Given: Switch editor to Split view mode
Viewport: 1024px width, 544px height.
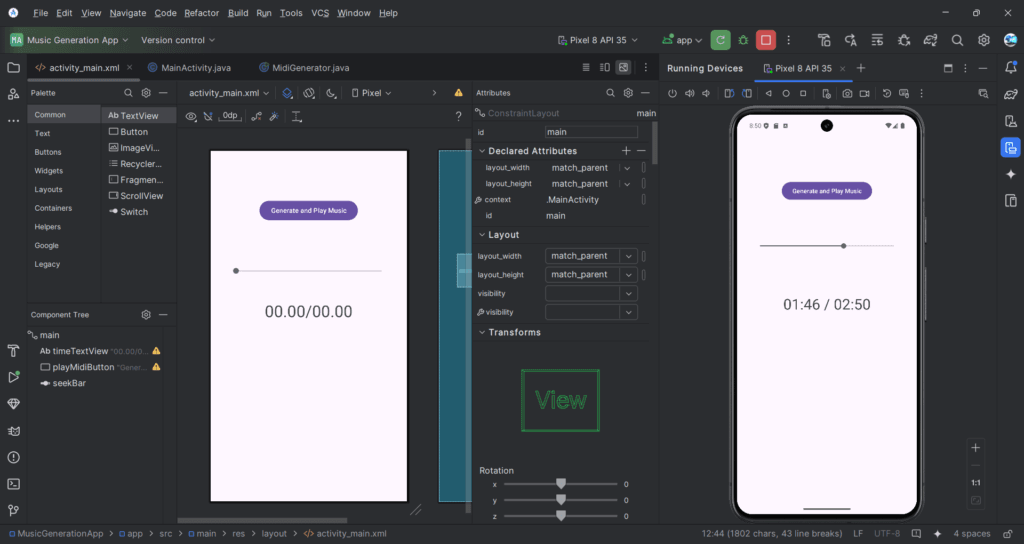Looking at the screenshot, I should 605,67.
